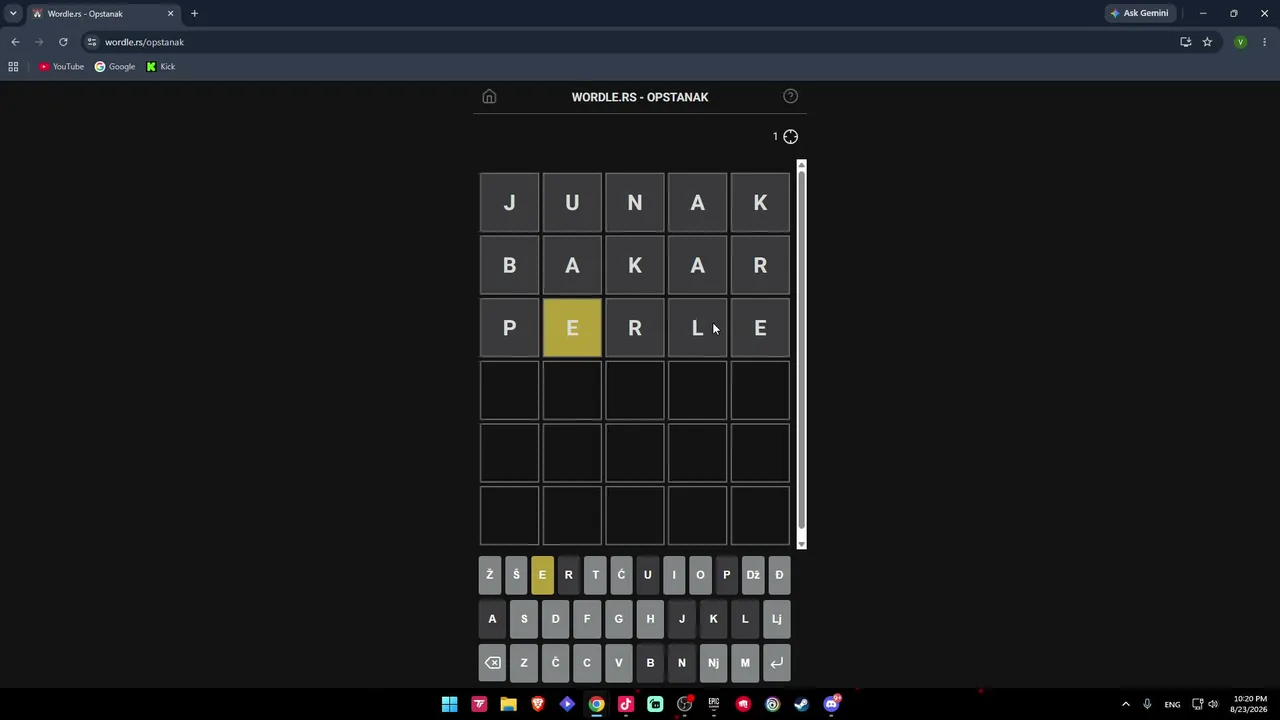Click the address bar URL wordle.rs/opstanak

click(x=144, y=42)
